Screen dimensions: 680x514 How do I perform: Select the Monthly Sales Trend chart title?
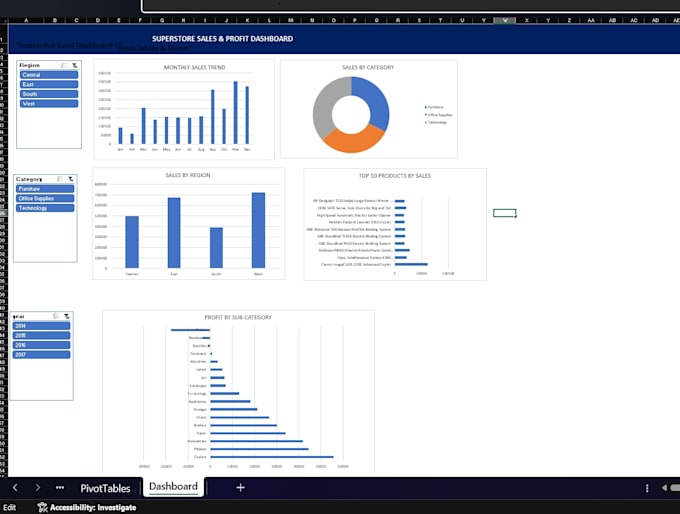(x=195, y=68)
